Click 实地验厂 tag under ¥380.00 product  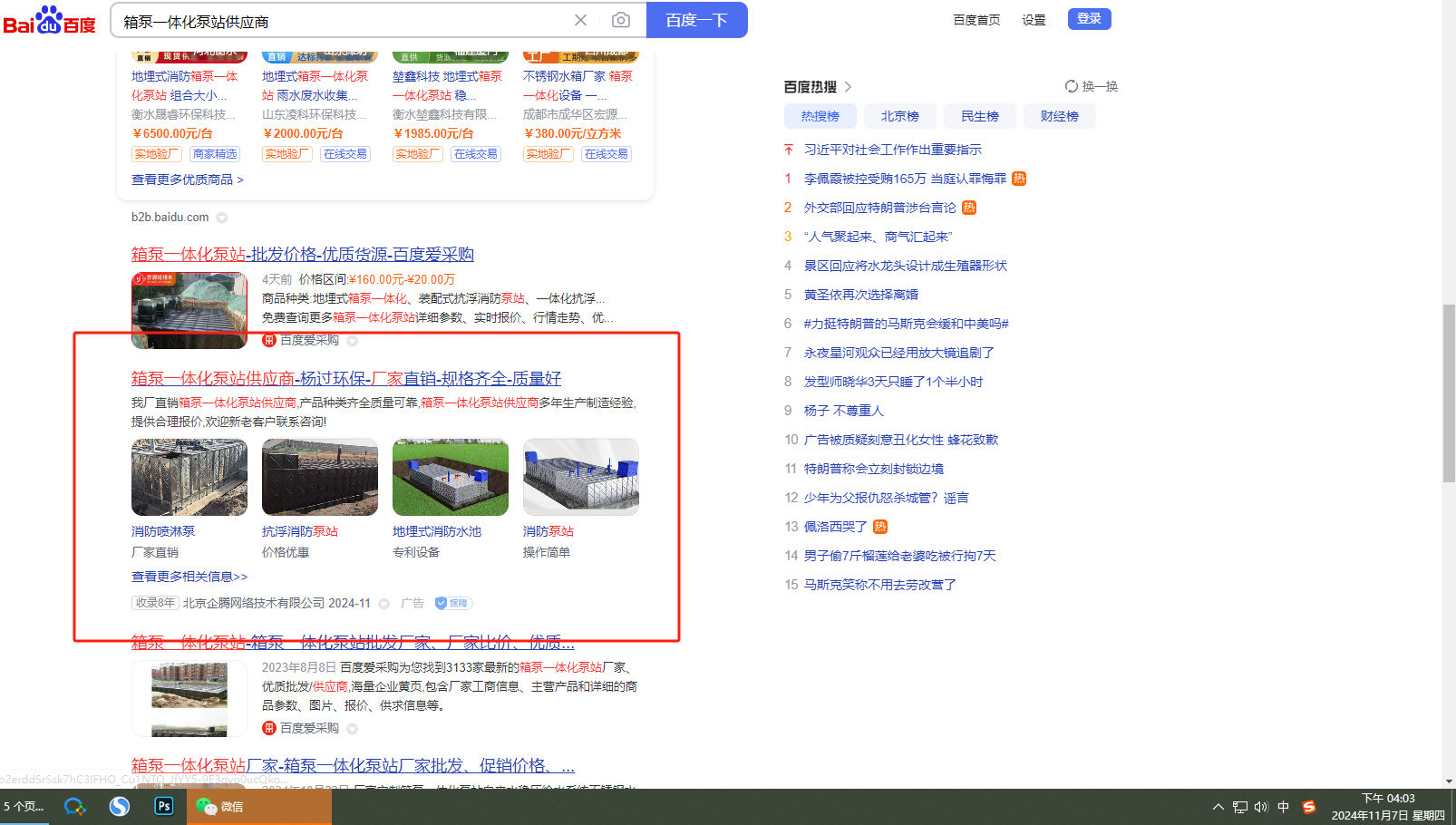(x=548, y=154)
